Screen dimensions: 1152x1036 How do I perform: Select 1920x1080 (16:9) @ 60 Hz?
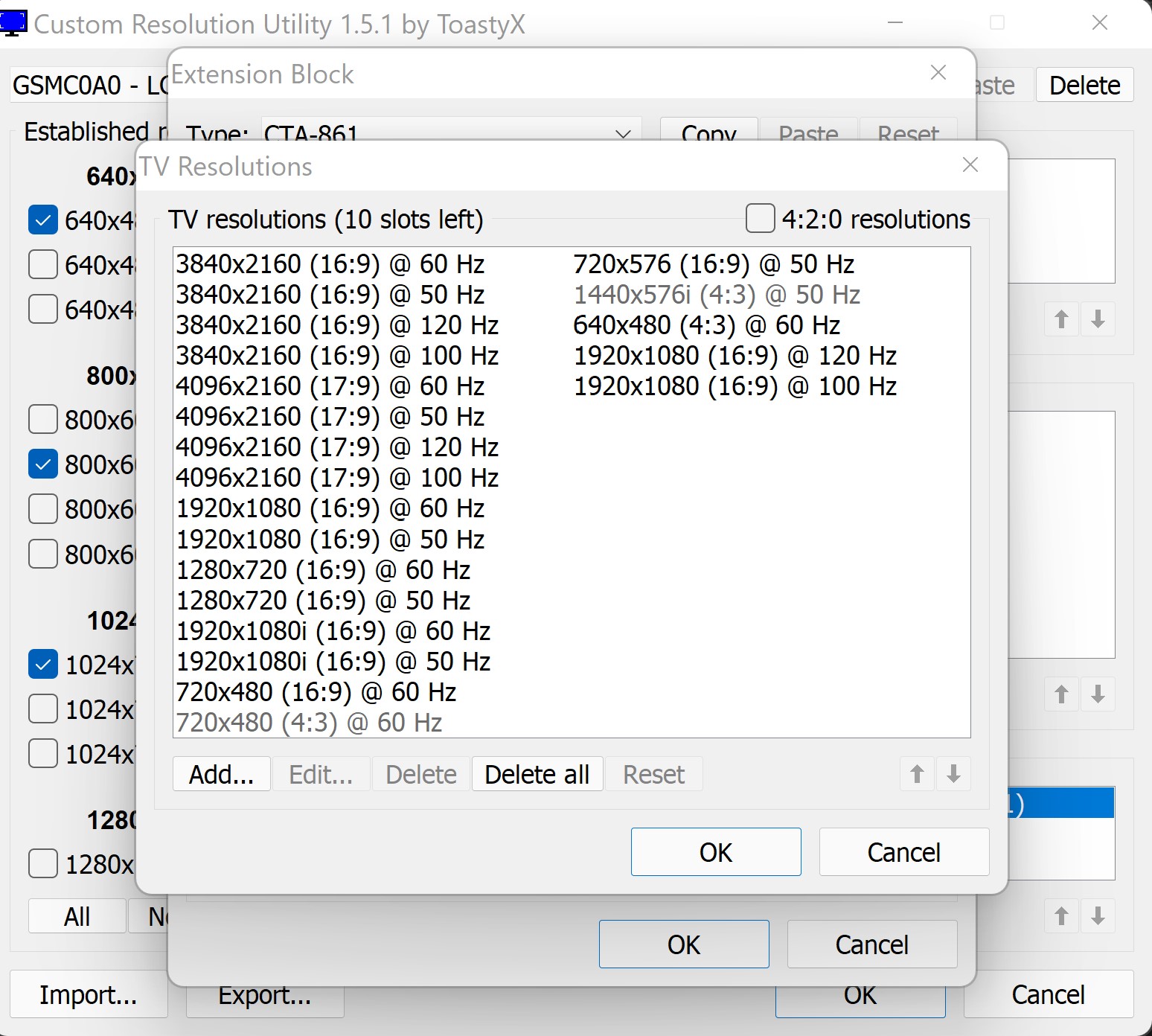330,508
